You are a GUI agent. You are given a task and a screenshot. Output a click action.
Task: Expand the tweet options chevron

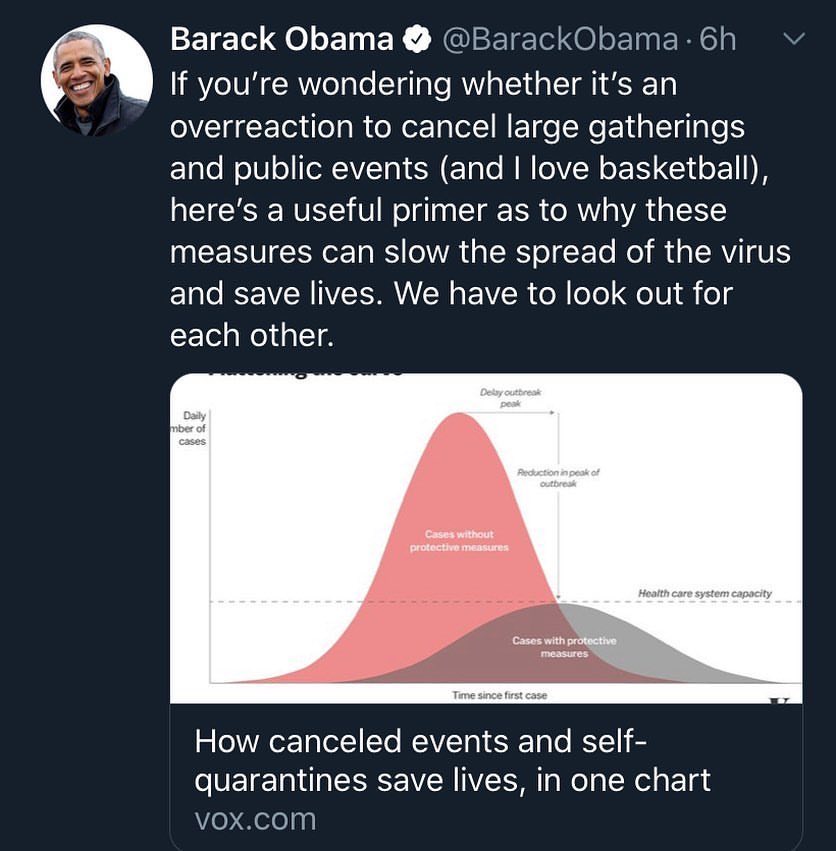[792, 40]
